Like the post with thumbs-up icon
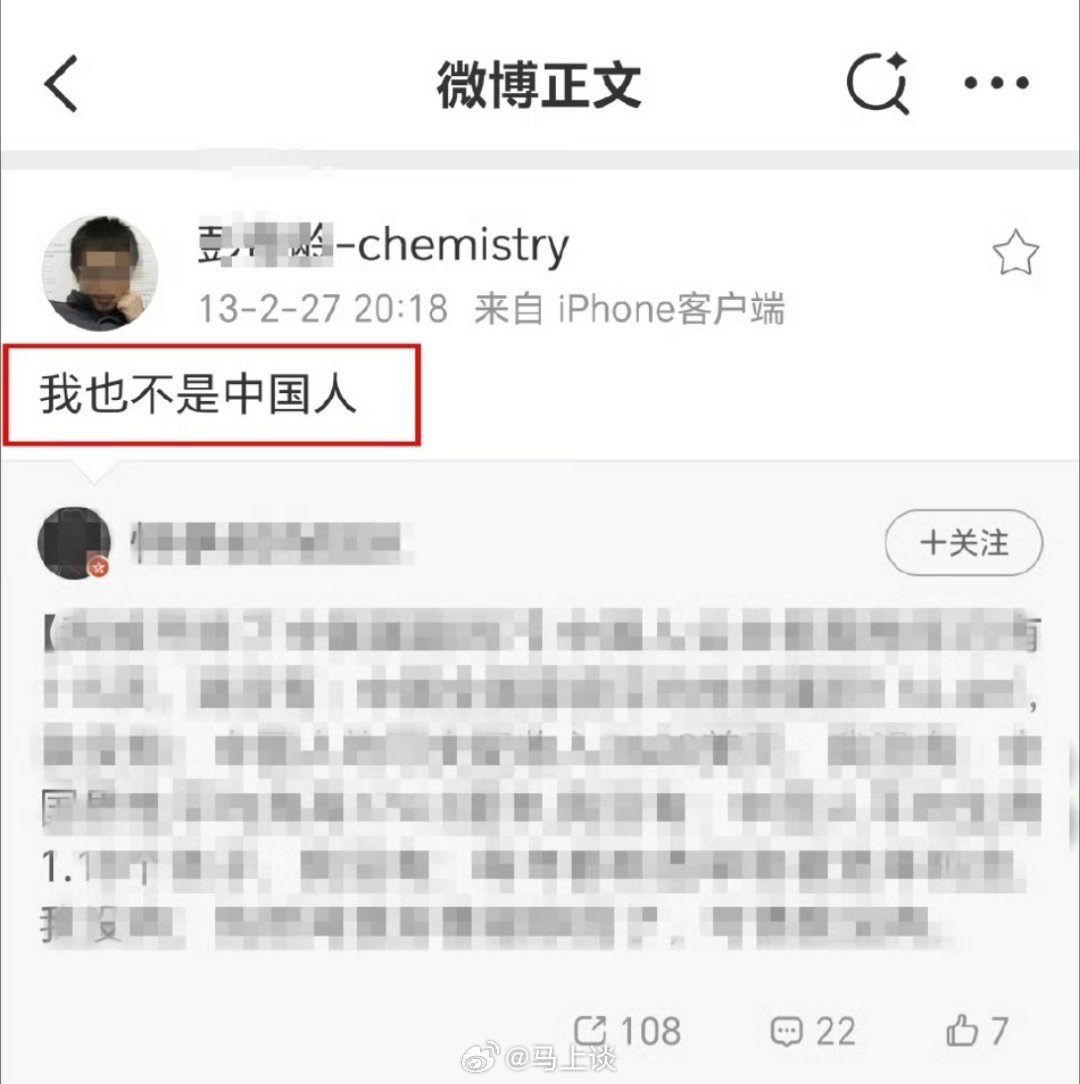Viewport: 1080px width, 1084px height. click(962, 1030)
